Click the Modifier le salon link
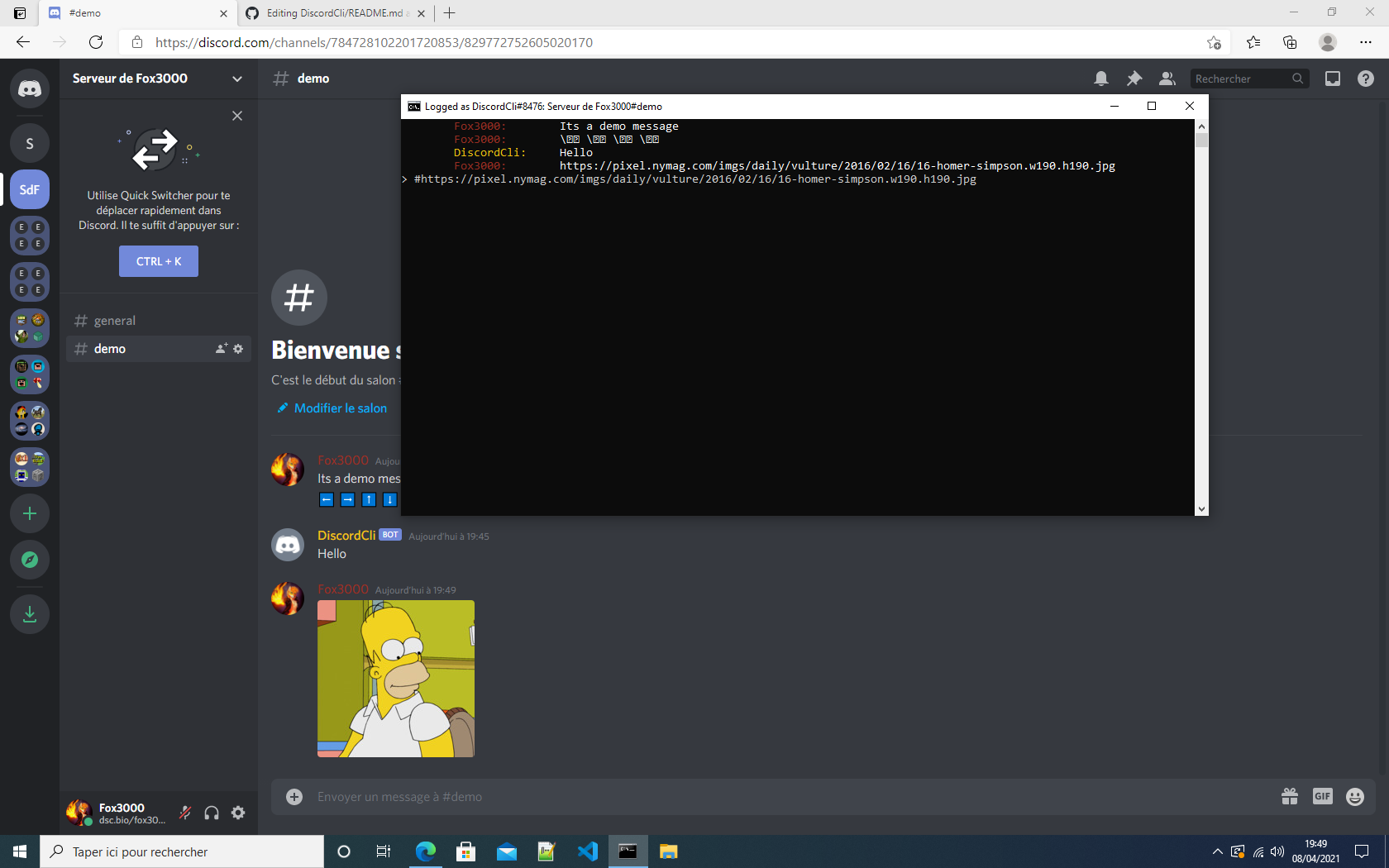The height and width of the screenshot is (868, 1389). [342, 408]
